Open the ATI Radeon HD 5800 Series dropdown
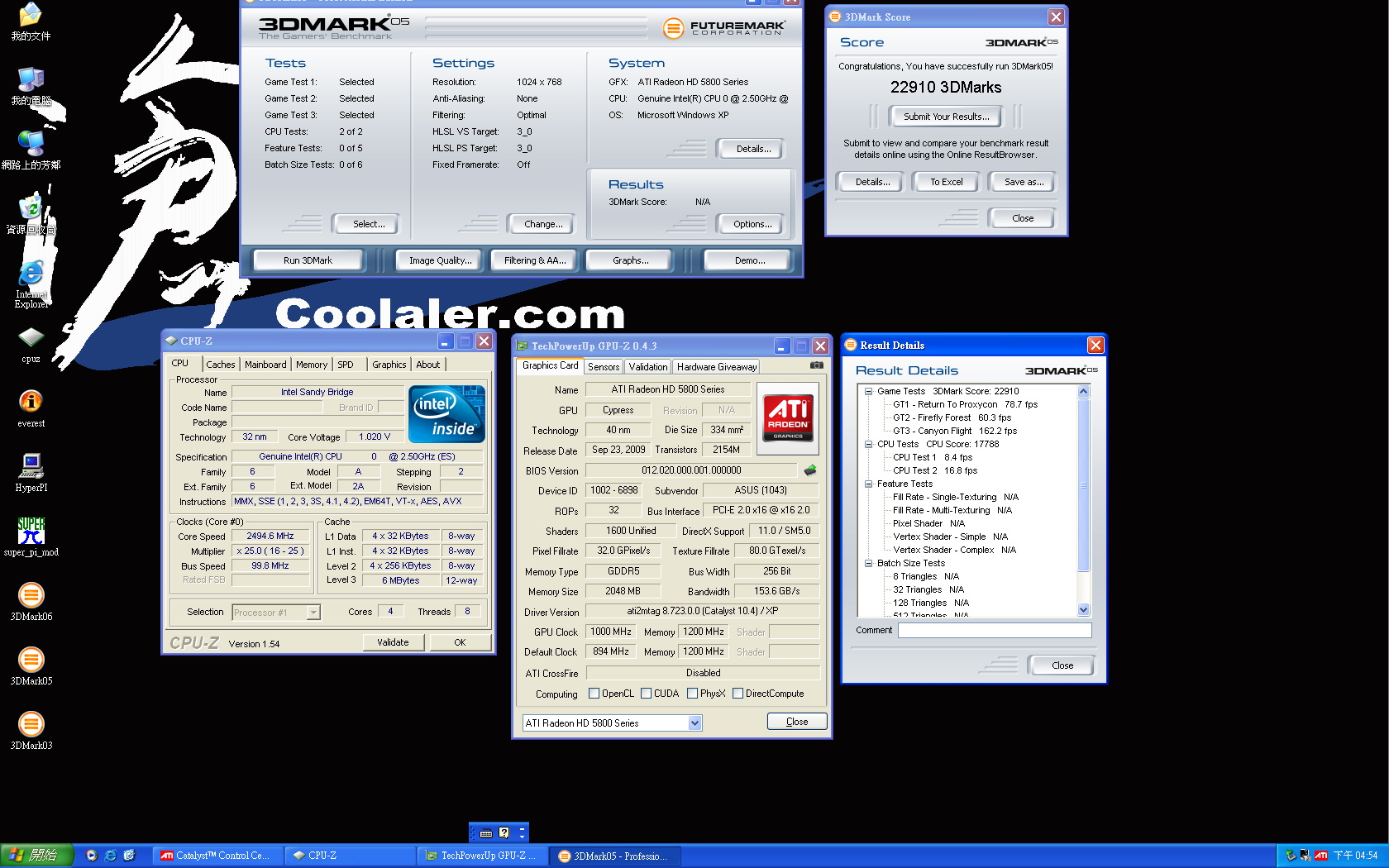This screenshot has width=1389, height=868. pyautogui.click(x=694, y=723)
